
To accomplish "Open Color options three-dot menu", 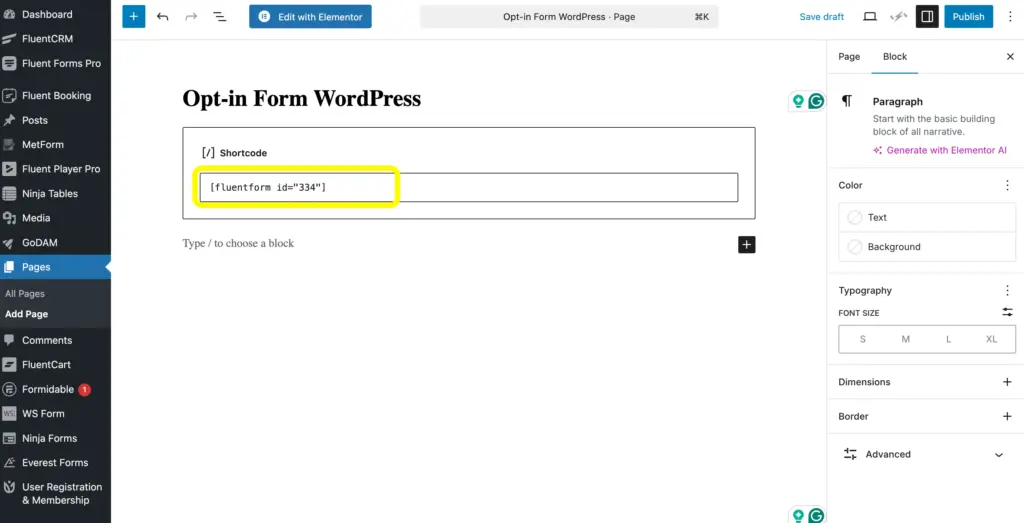I will pyautogui.click(x=1007, y=185).
